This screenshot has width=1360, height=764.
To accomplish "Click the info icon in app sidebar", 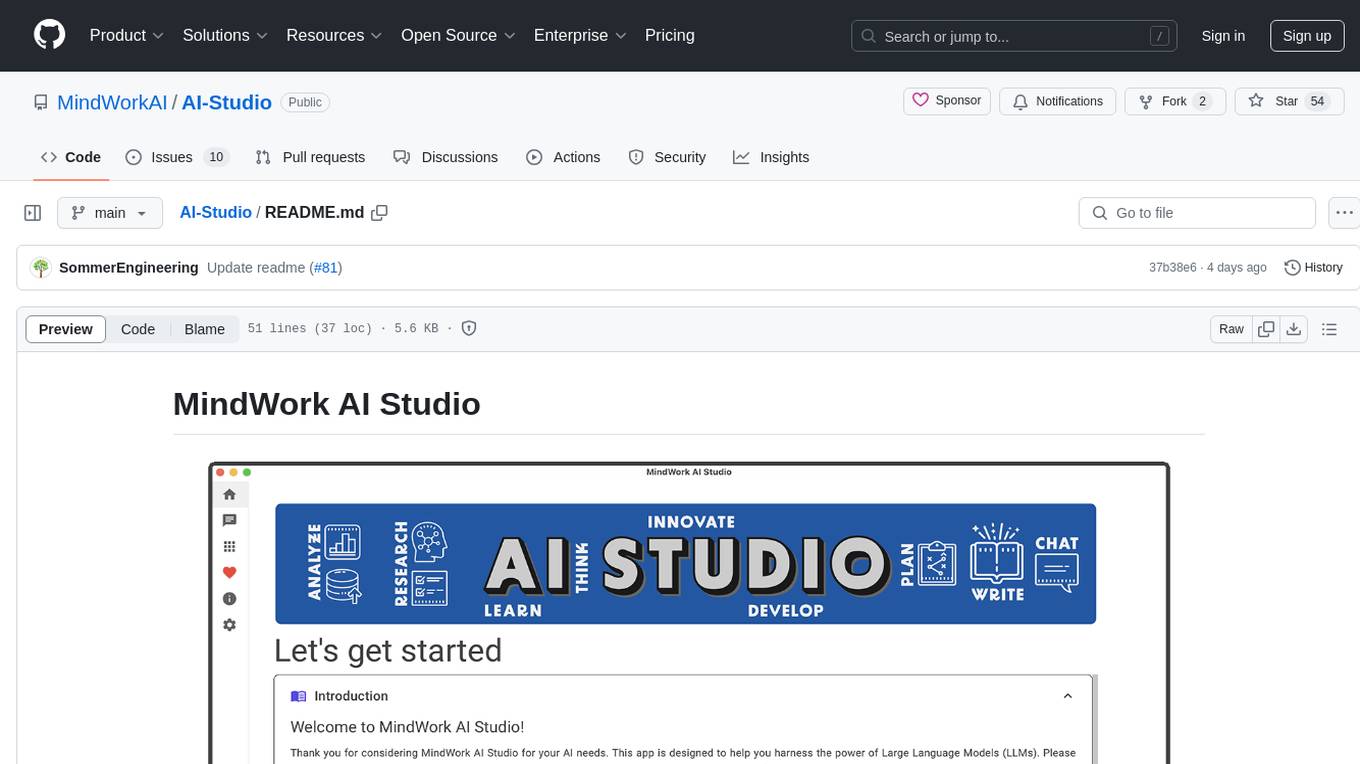I will pos(229,599).
